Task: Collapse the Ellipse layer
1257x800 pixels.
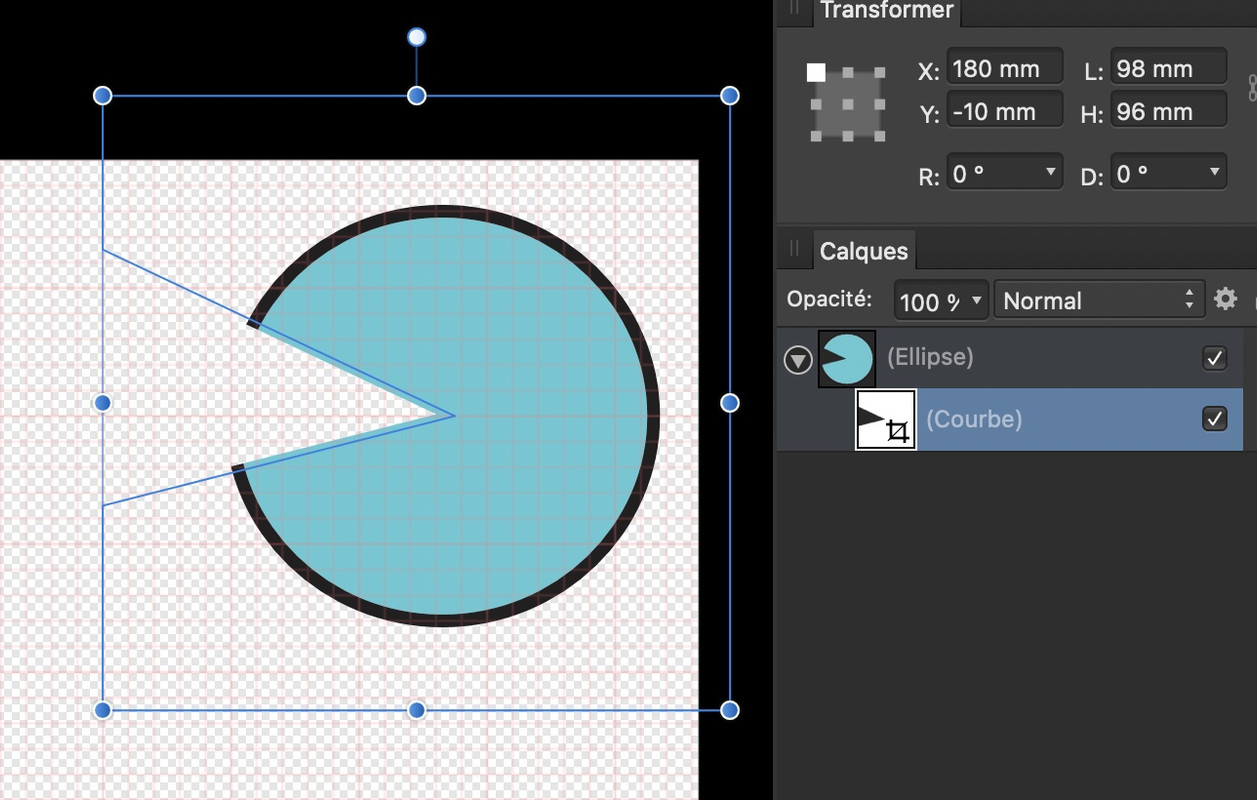Action: coord(797,359)
